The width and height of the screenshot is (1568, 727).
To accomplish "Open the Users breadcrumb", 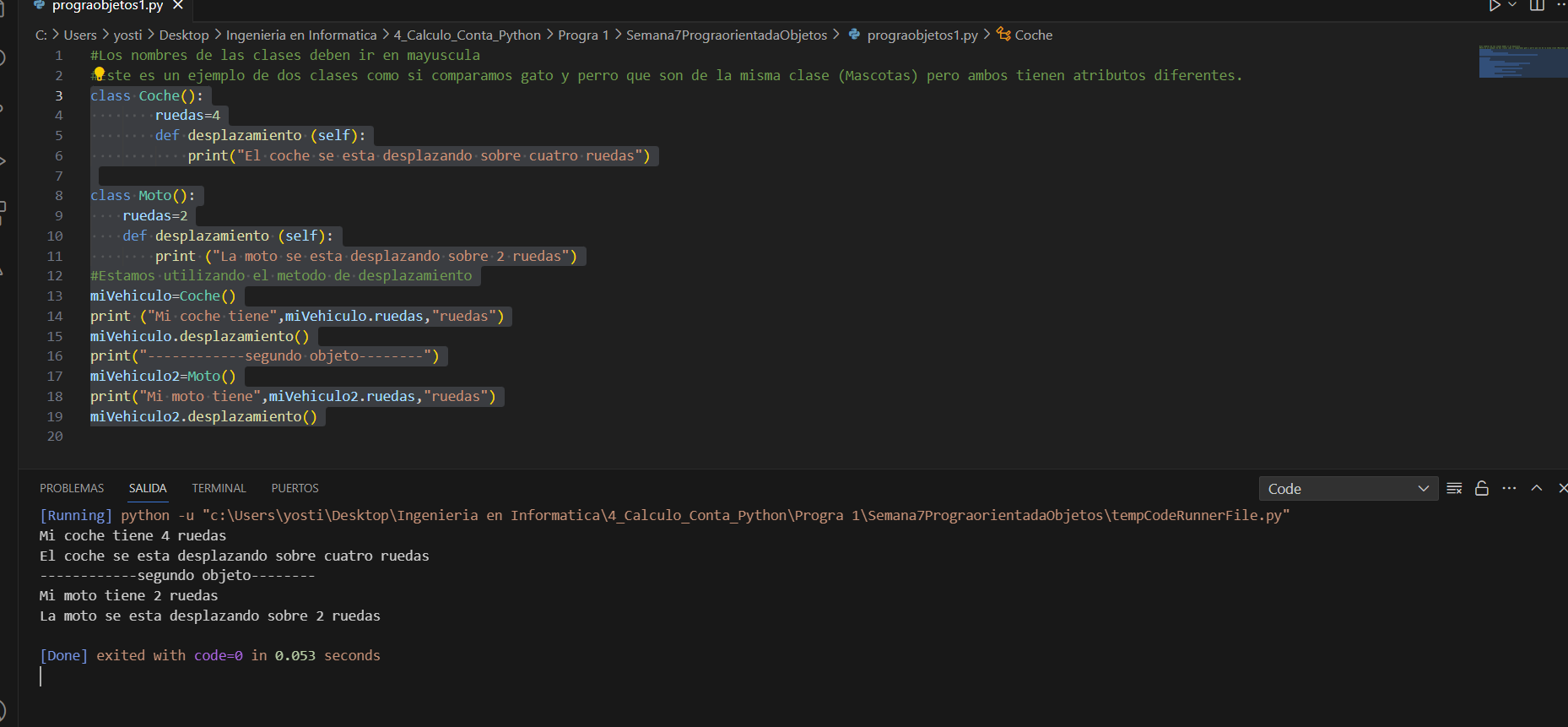I will [80, 35].
